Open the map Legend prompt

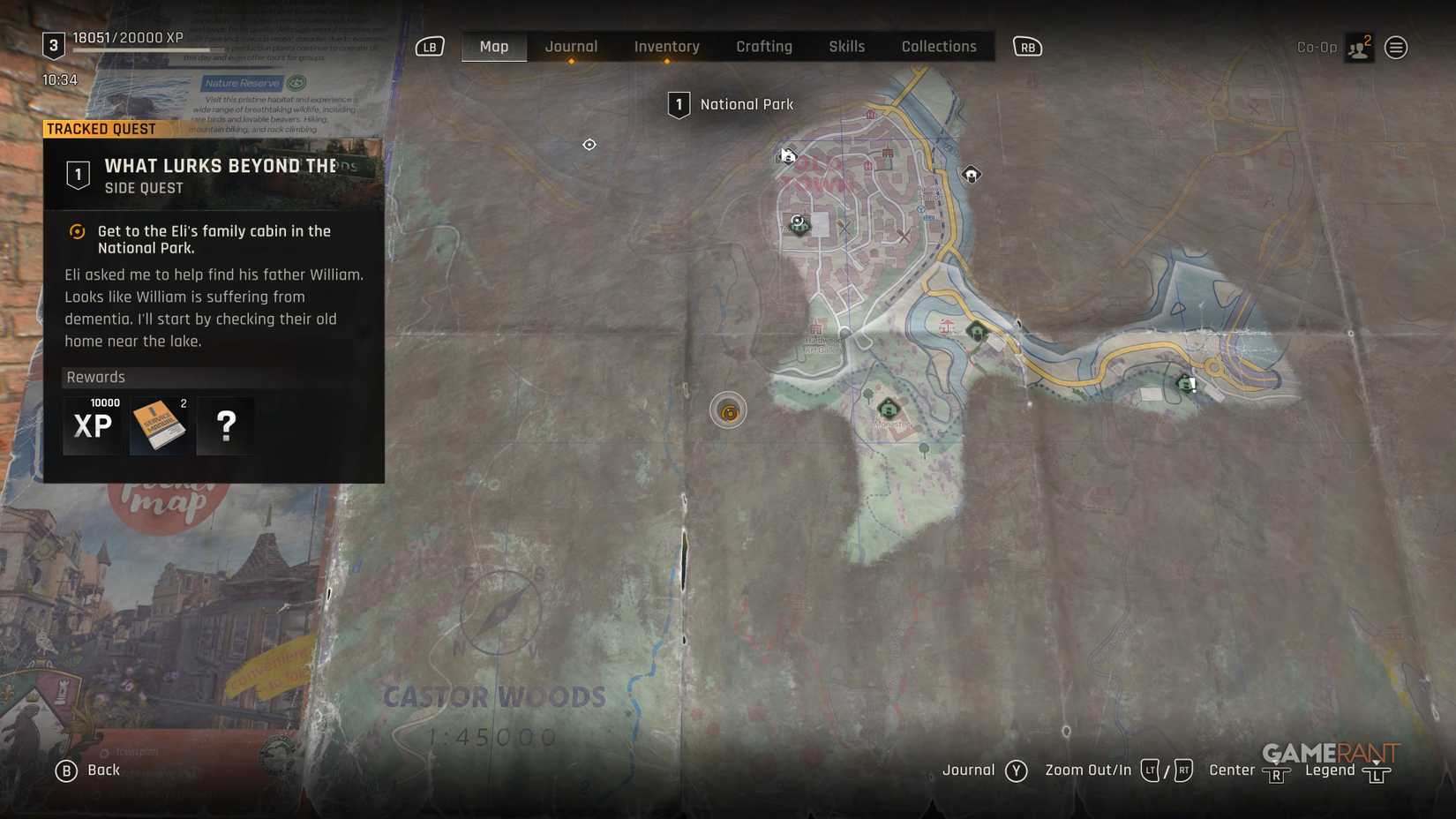[1347, 771]
